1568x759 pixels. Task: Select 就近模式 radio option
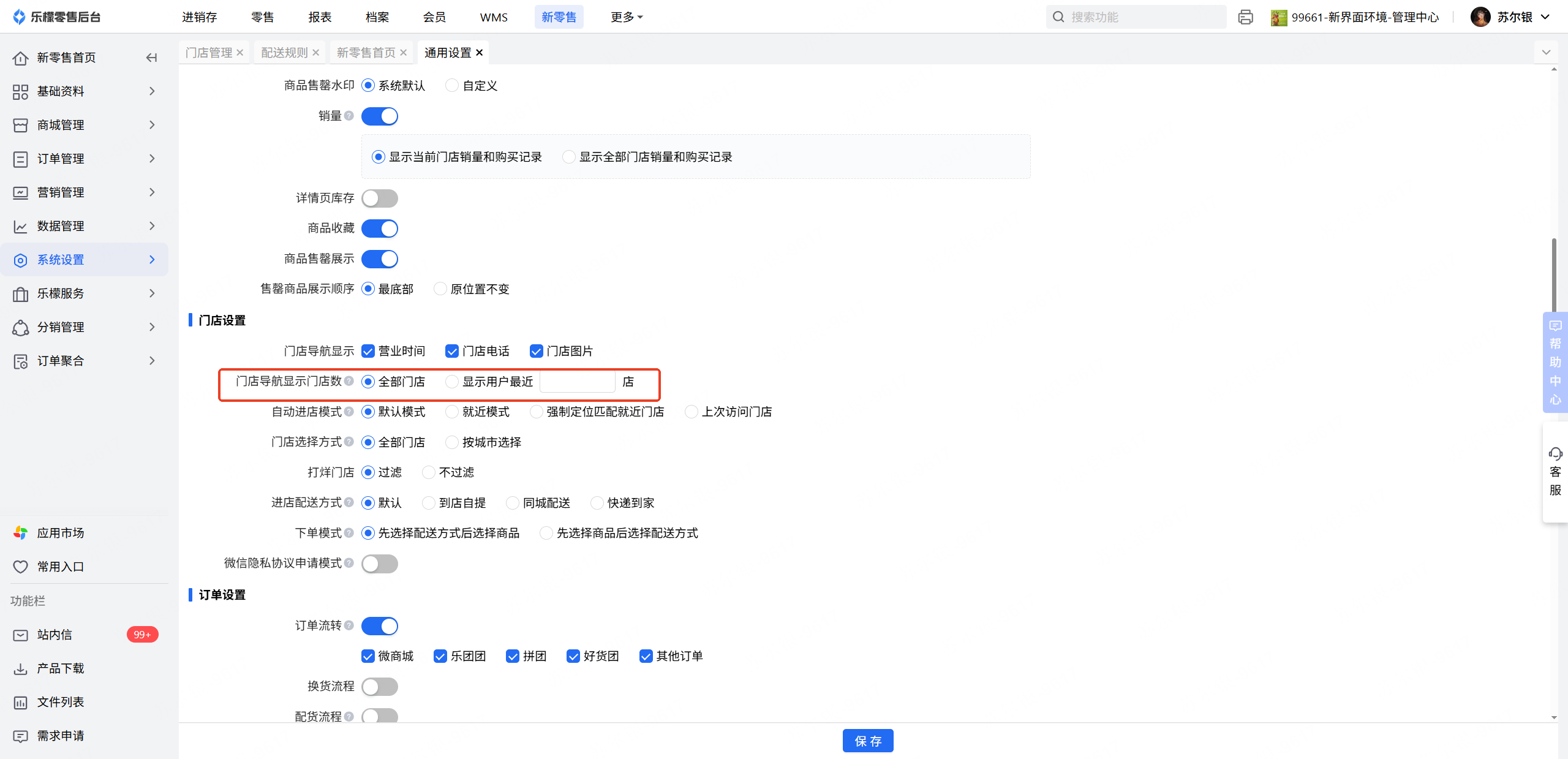(x=452, y=412)
